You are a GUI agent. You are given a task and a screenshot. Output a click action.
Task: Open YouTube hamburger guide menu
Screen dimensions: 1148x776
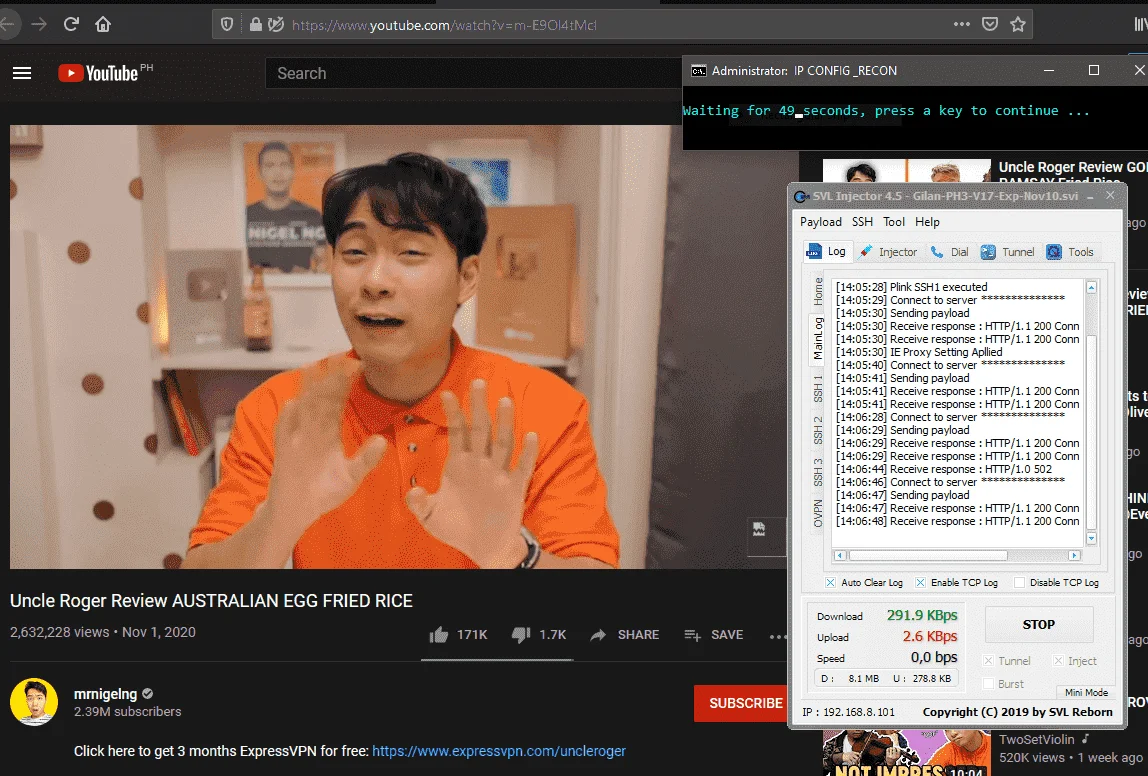point(22,72)
